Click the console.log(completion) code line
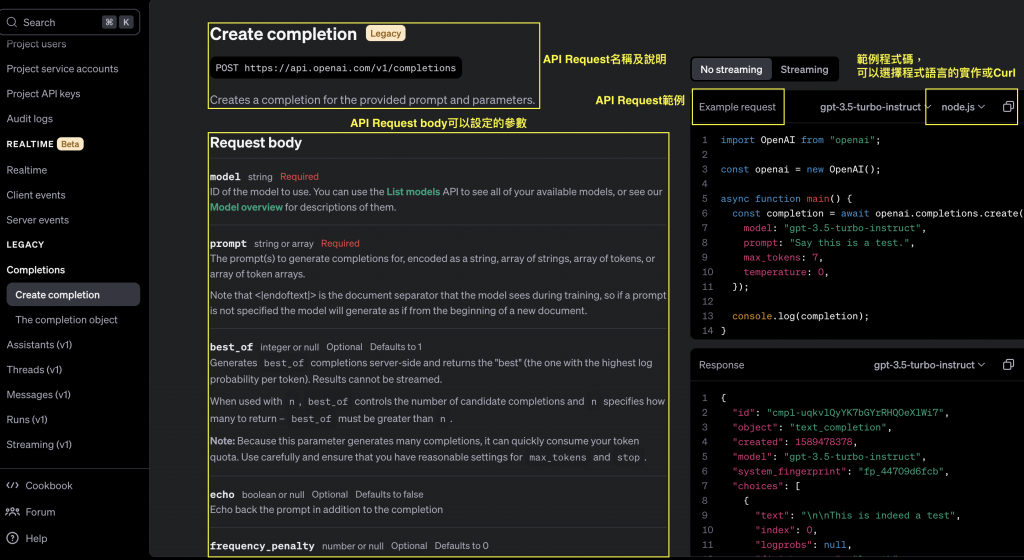Screen dimensions: 1024x560 point(801,316)
